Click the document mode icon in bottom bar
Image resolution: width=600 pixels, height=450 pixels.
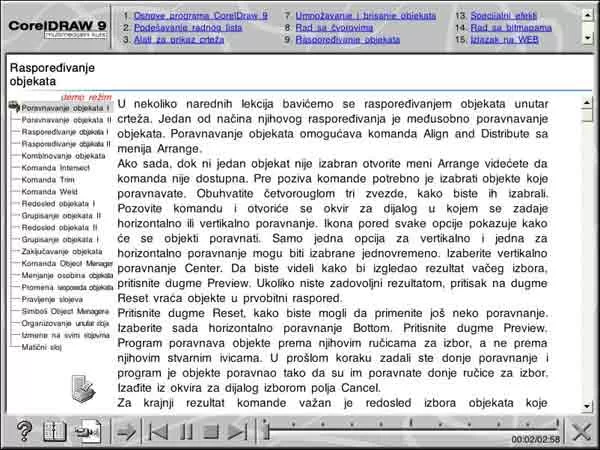(88, 432)
